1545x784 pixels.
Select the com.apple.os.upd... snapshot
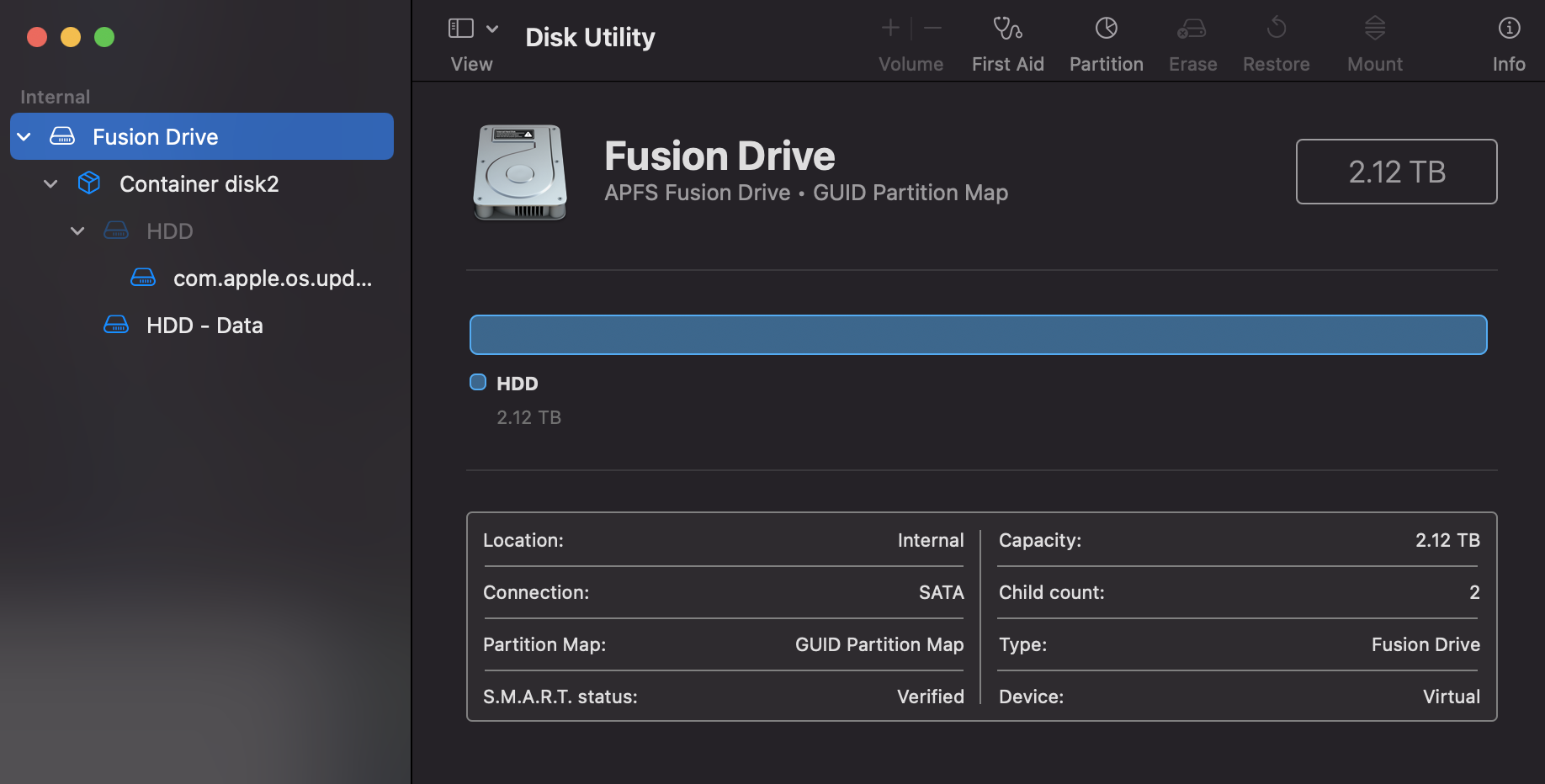pos(271,278)
